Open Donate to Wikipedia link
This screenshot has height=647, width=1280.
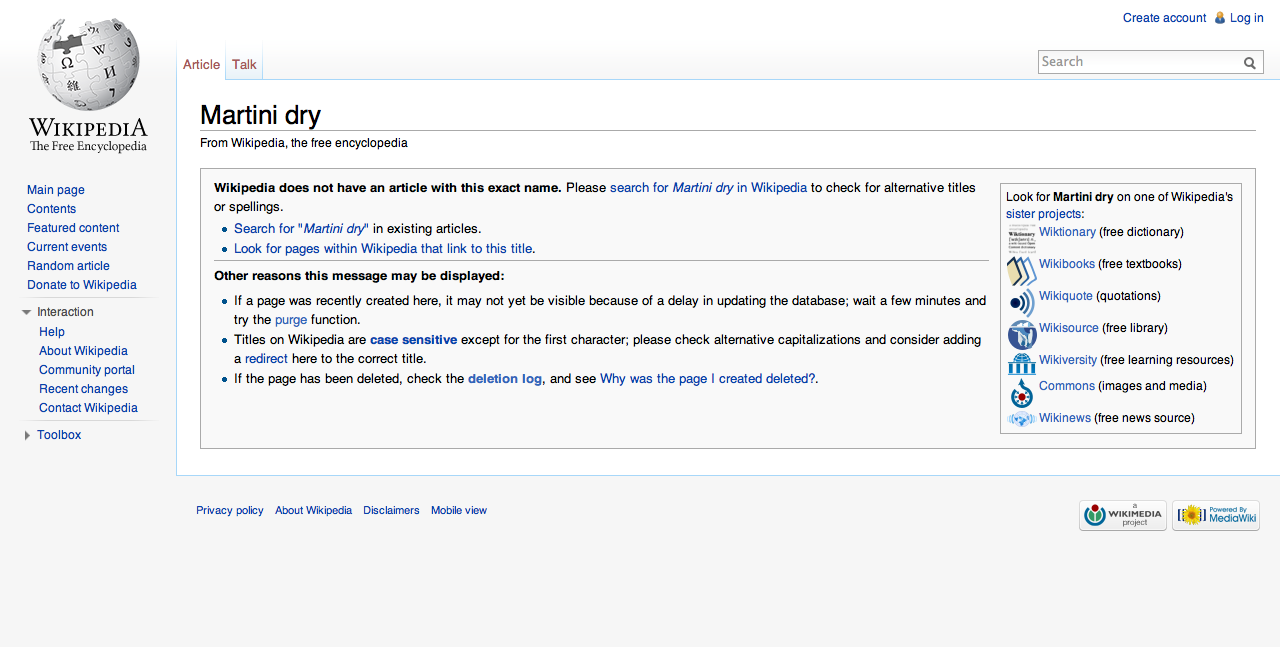pos(82,285)
